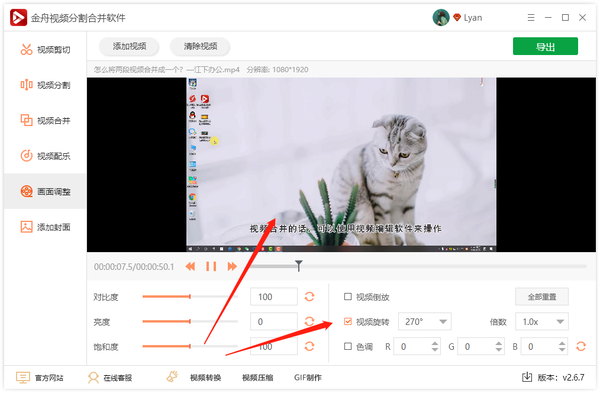Open the 倍数 1.0x speed dropdown
Image resolution: width=600 pixels, height=393 pixels.
tap(541, 321)
